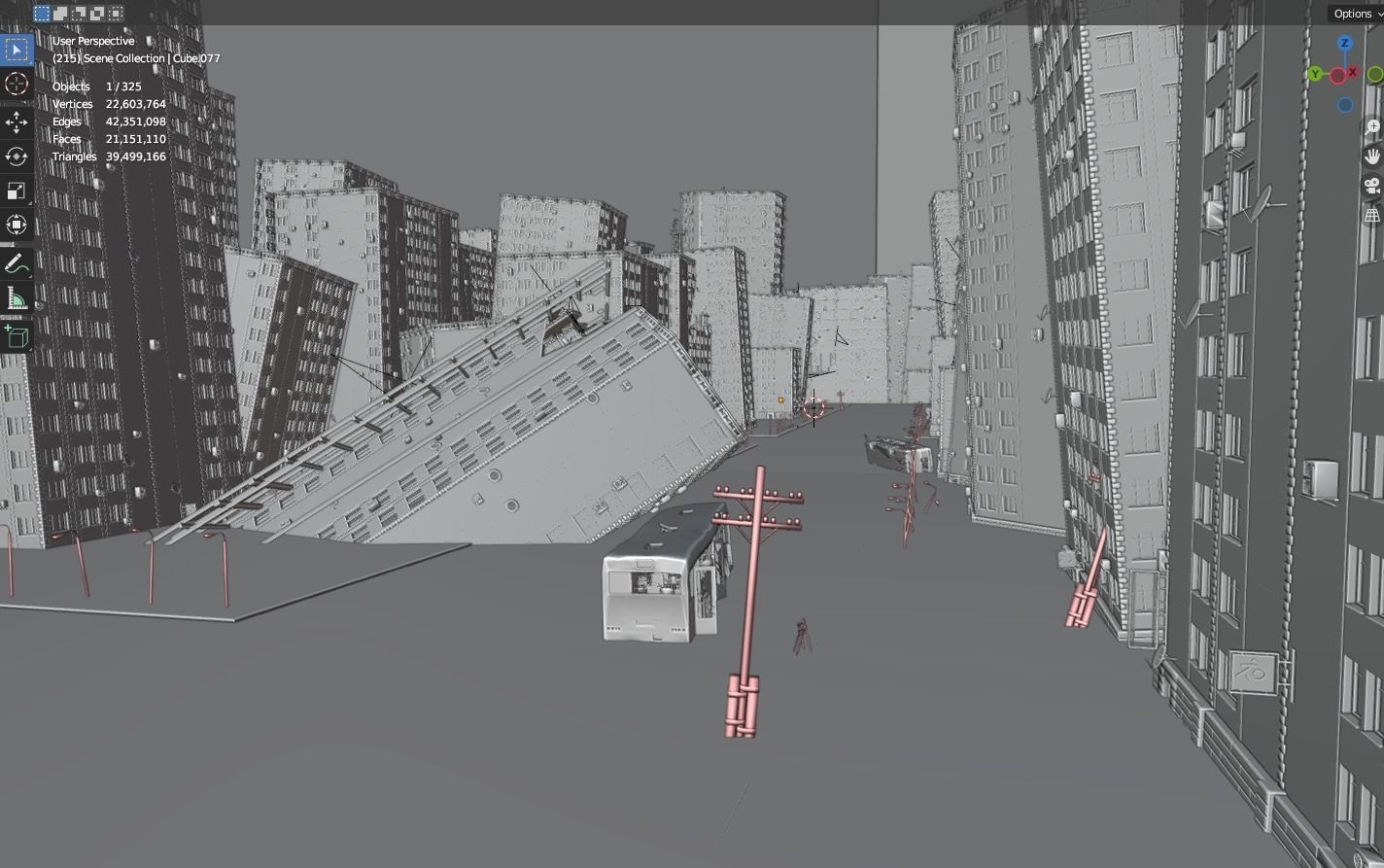
Task: Click the Pan view hand button
Action: click(x=1372, y=156)
